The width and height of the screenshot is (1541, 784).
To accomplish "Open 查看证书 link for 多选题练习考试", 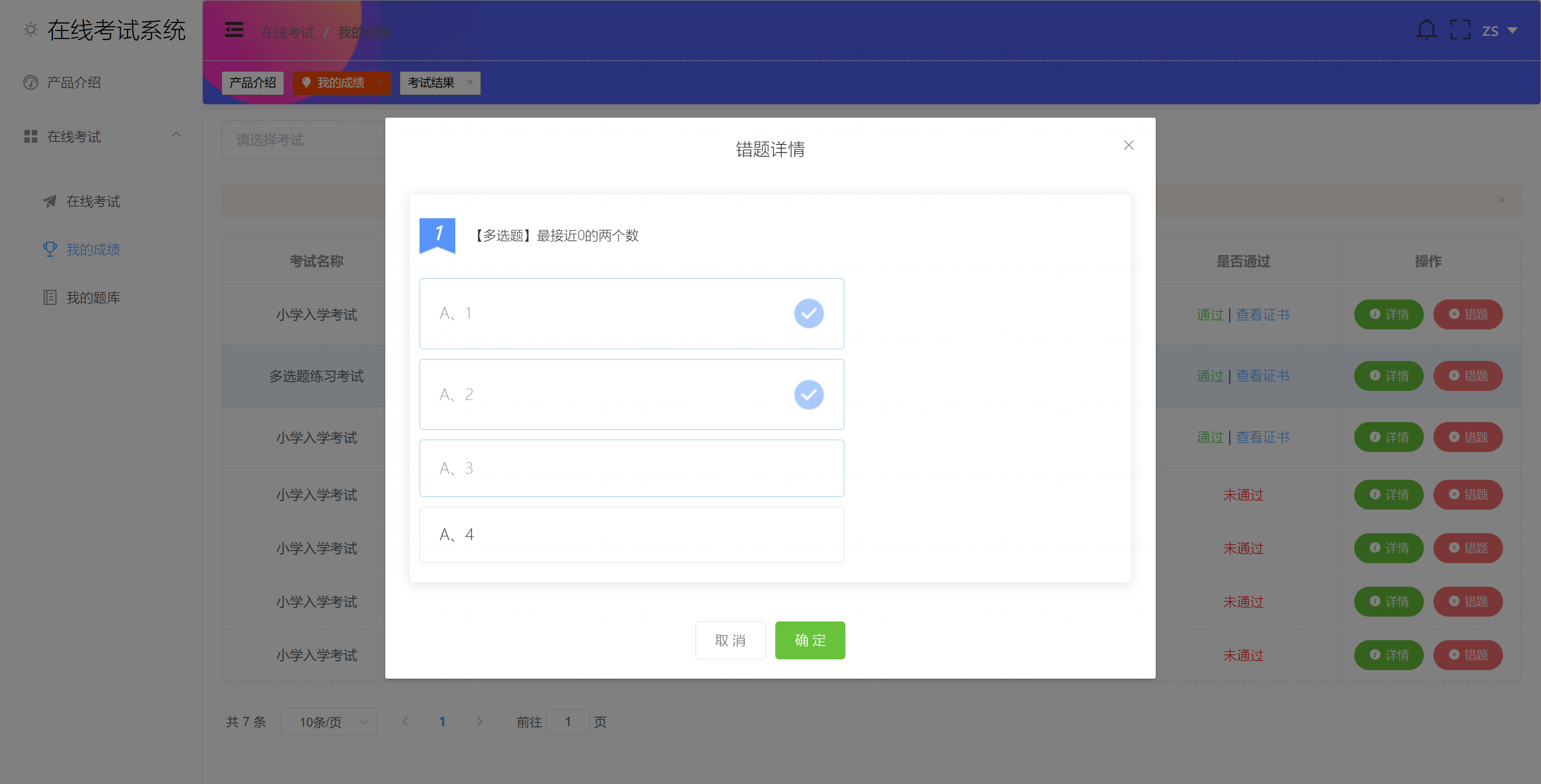I will tap(1262, 376).
